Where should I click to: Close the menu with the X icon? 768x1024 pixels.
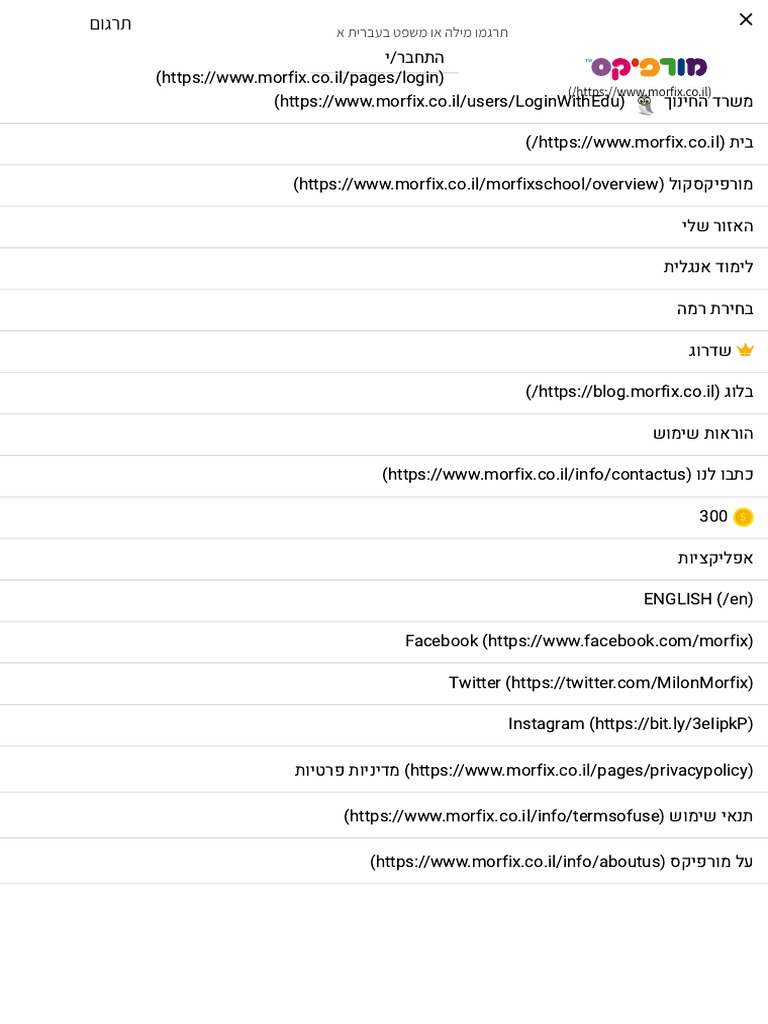pos(746,20)
